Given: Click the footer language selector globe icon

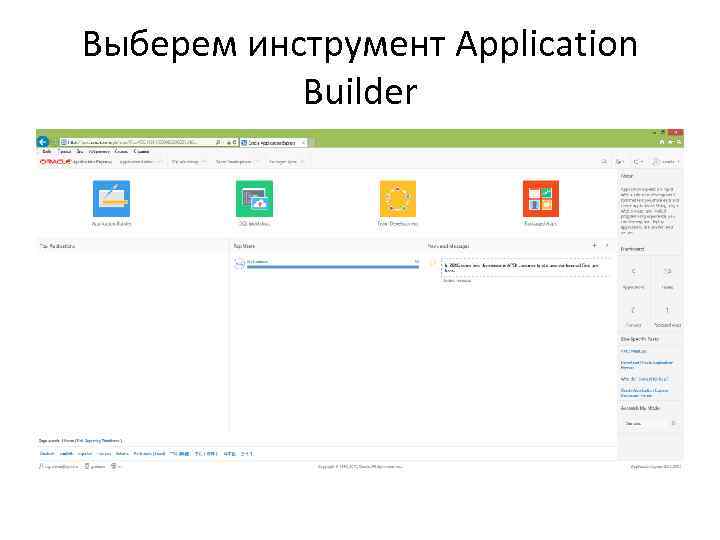Looking at the screenshot, I should point(114,467).
